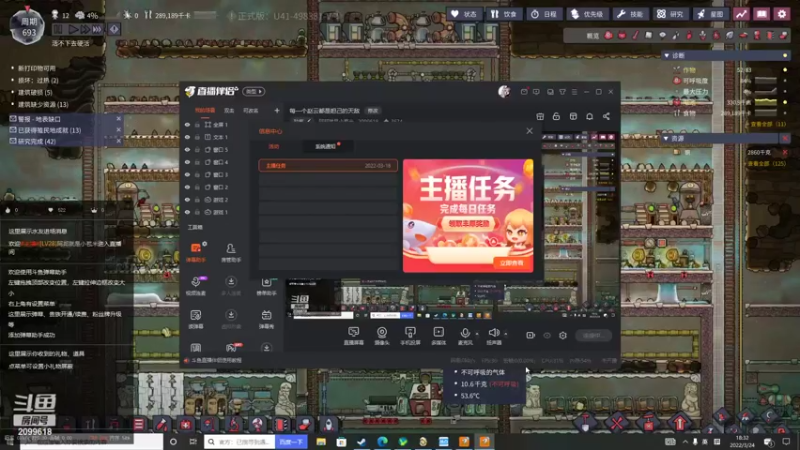Screen dimensions: 800x450
Task: Open the 研究 research menu
Action: click(670, 14)
